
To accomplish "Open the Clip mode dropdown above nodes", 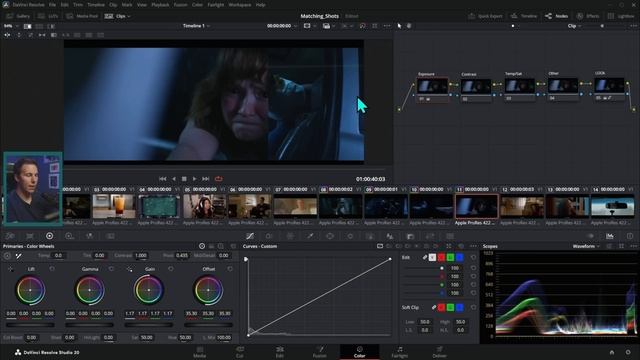I will [x=574, y=26].
